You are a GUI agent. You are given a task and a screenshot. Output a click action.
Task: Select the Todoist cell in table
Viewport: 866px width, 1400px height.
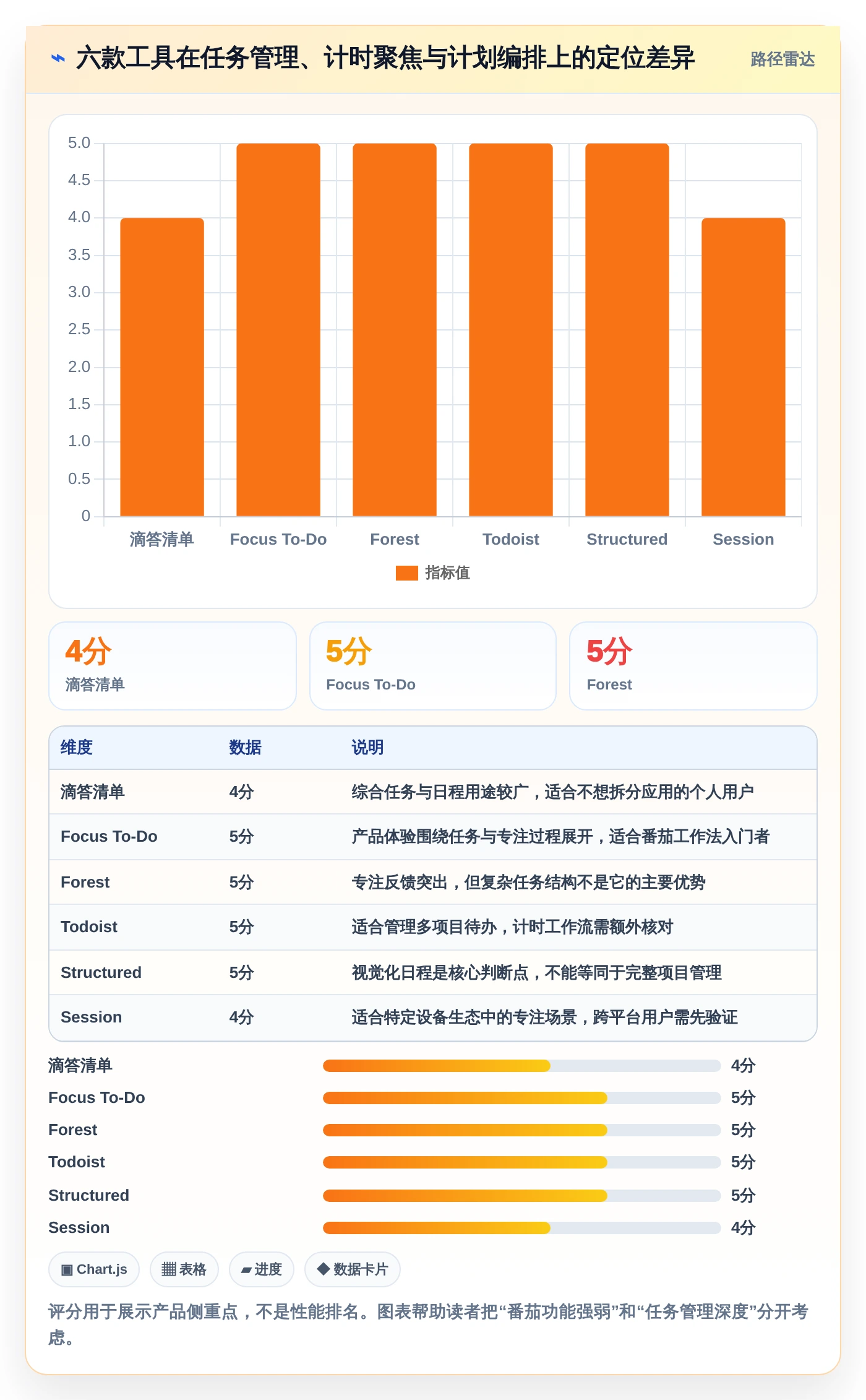[89, 927]
